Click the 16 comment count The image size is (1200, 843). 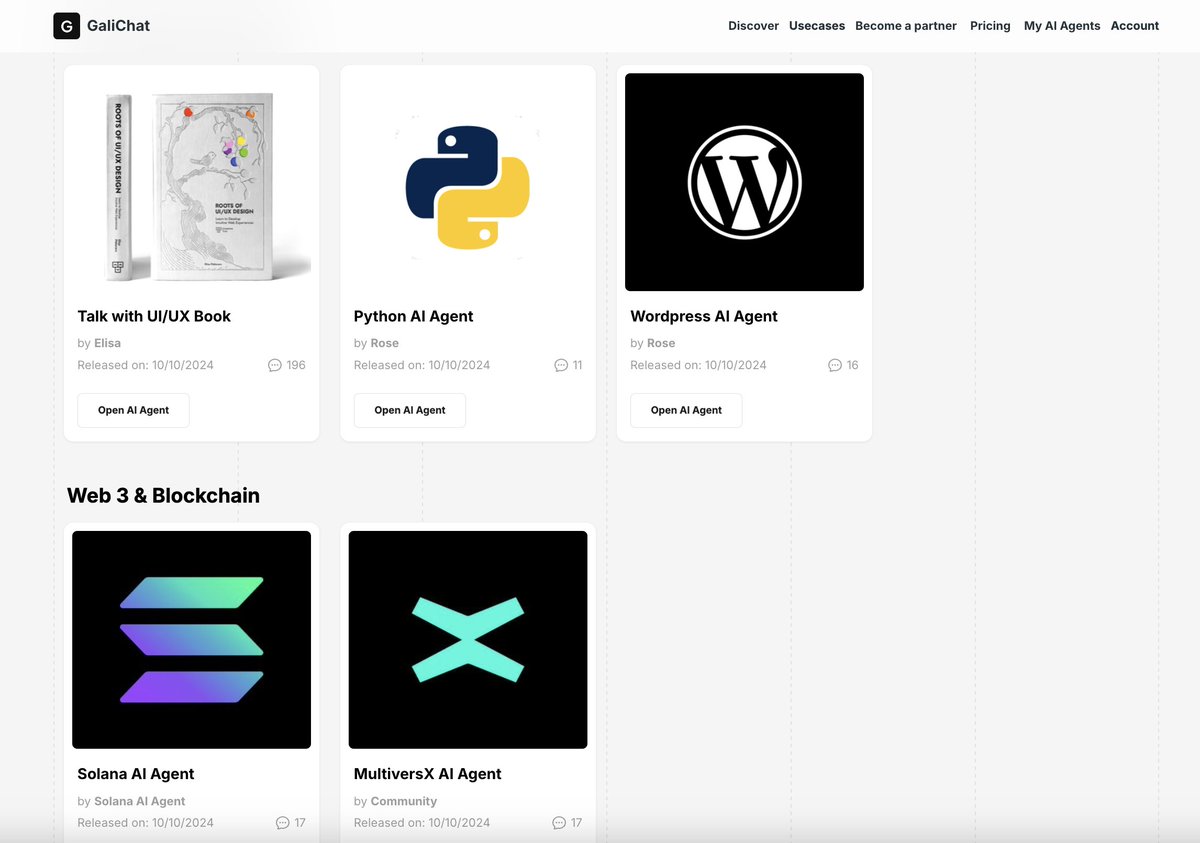(852, 365)
